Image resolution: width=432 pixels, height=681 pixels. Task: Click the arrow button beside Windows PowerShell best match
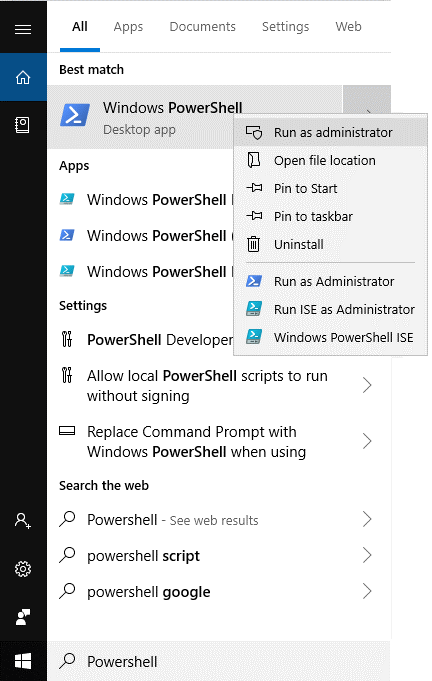367,100
